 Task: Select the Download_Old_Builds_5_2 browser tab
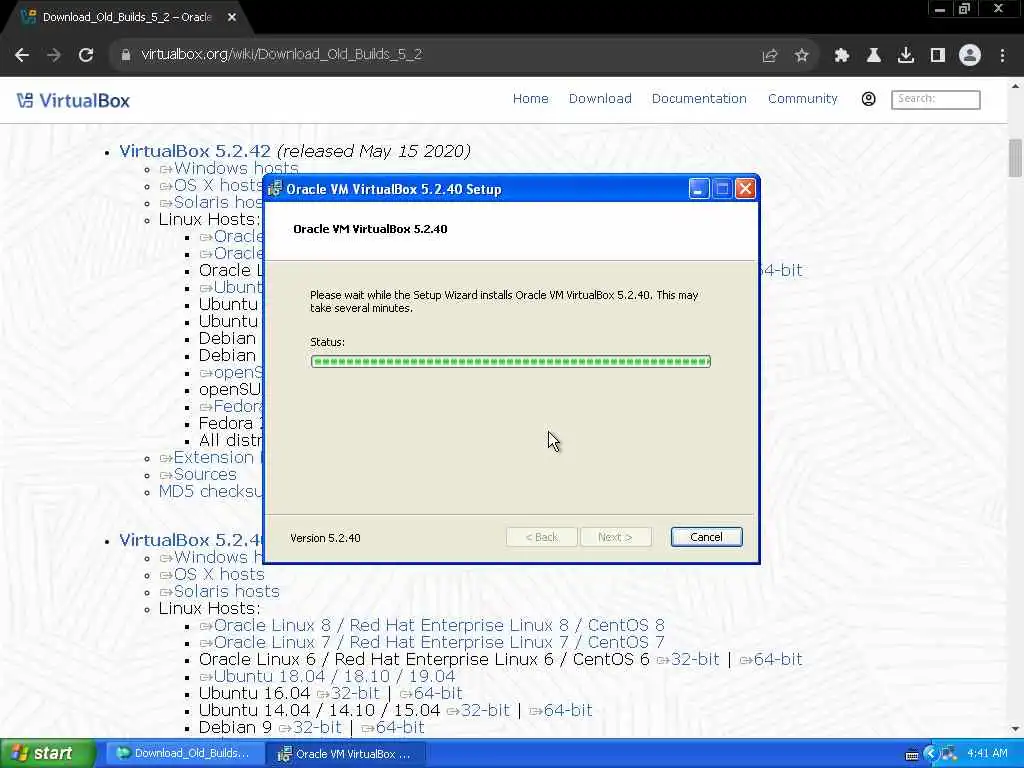pos(127,17)
